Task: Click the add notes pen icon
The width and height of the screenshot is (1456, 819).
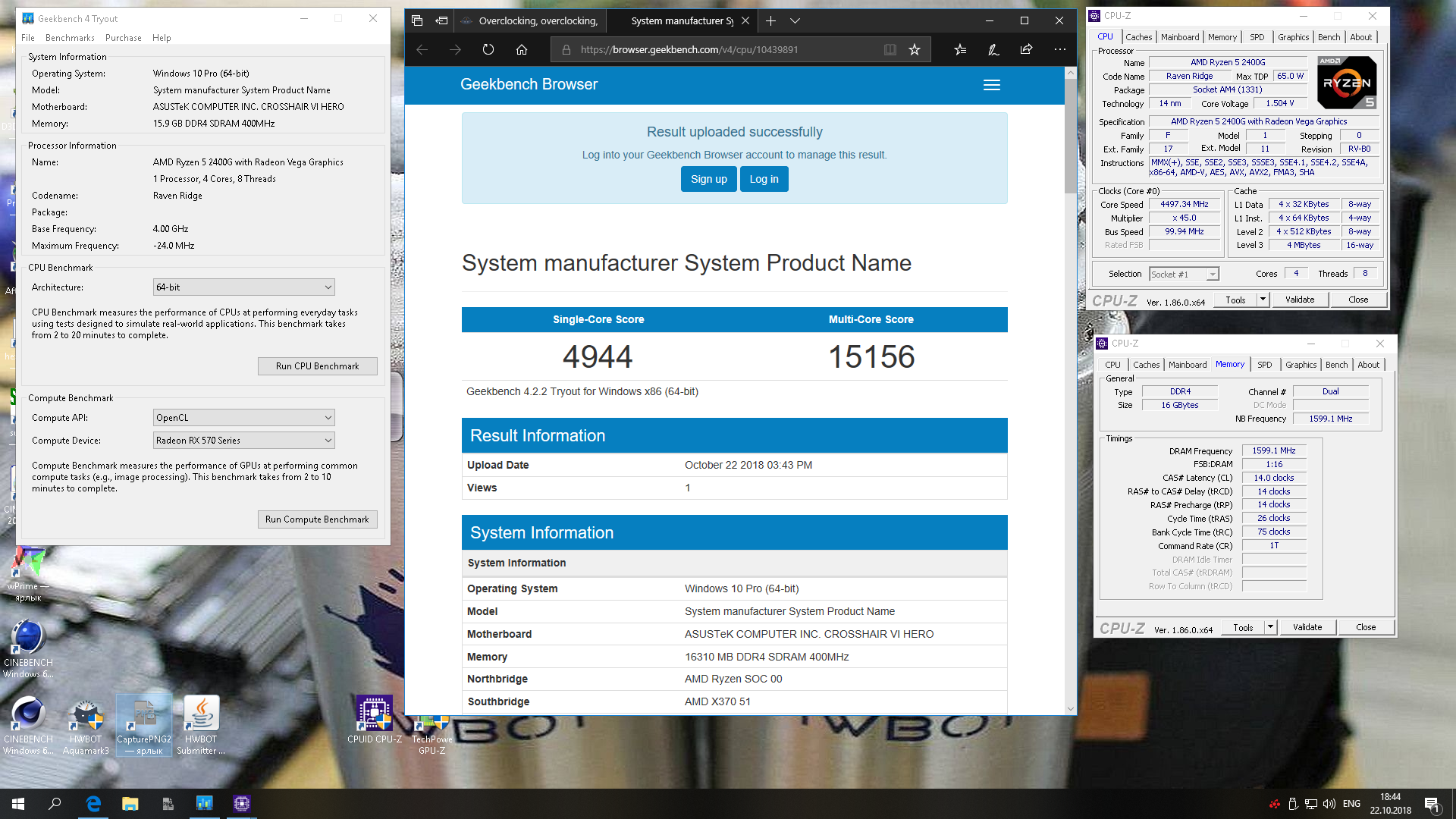Action: pos(993,50)
